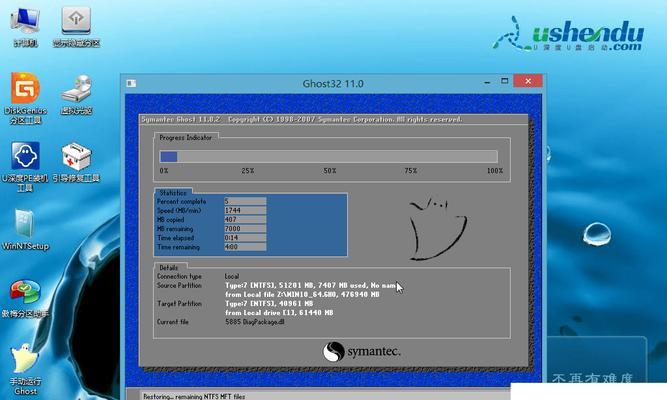
Task: Click the MB copied value 407
Action: click(245, 220)
